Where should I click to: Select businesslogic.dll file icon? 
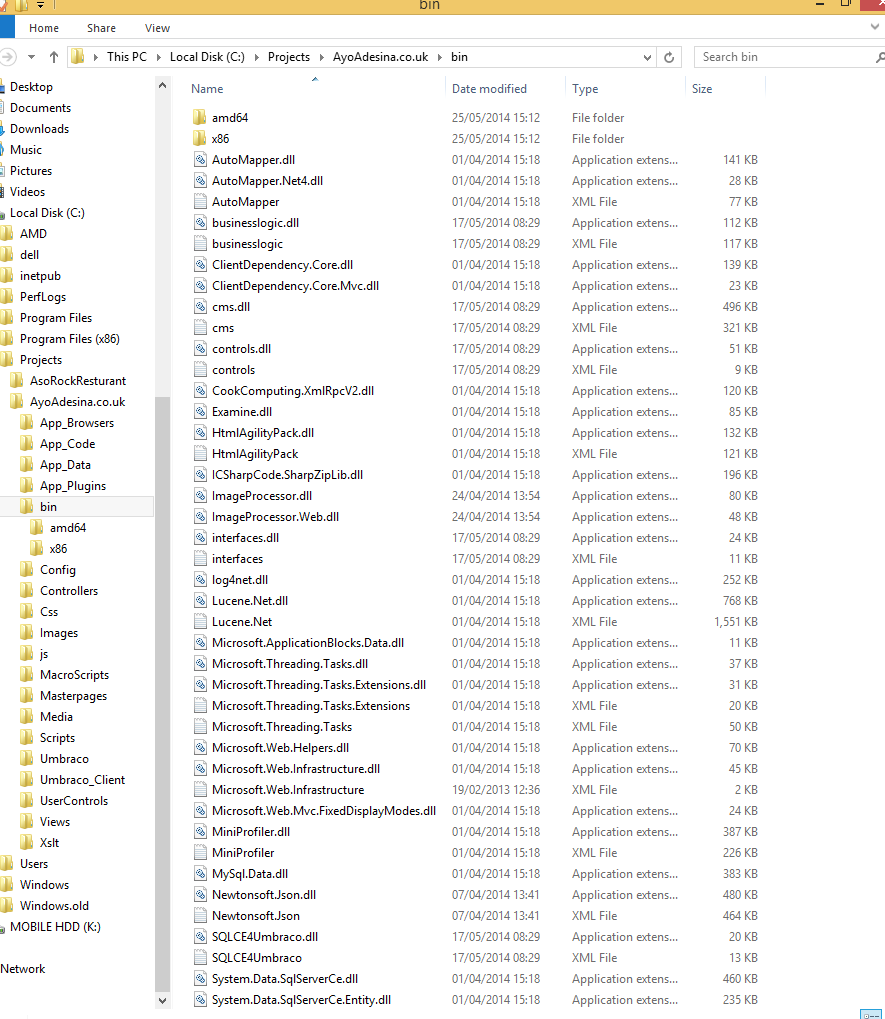click(x=200, y=223)
